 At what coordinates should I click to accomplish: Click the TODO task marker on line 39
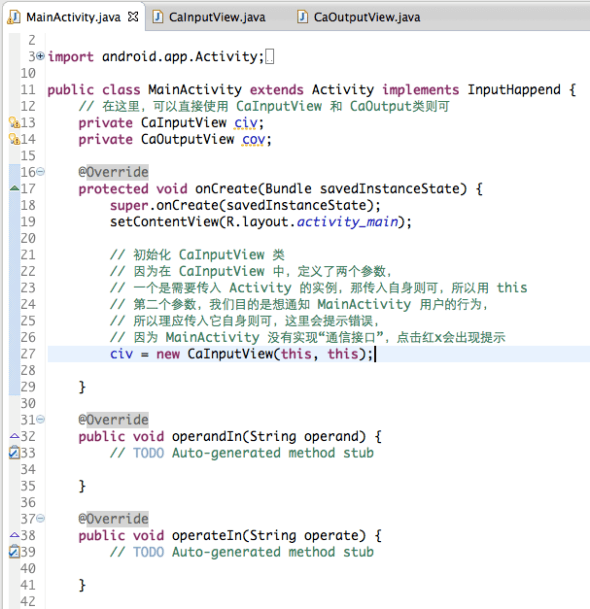(x=14, y=552)
